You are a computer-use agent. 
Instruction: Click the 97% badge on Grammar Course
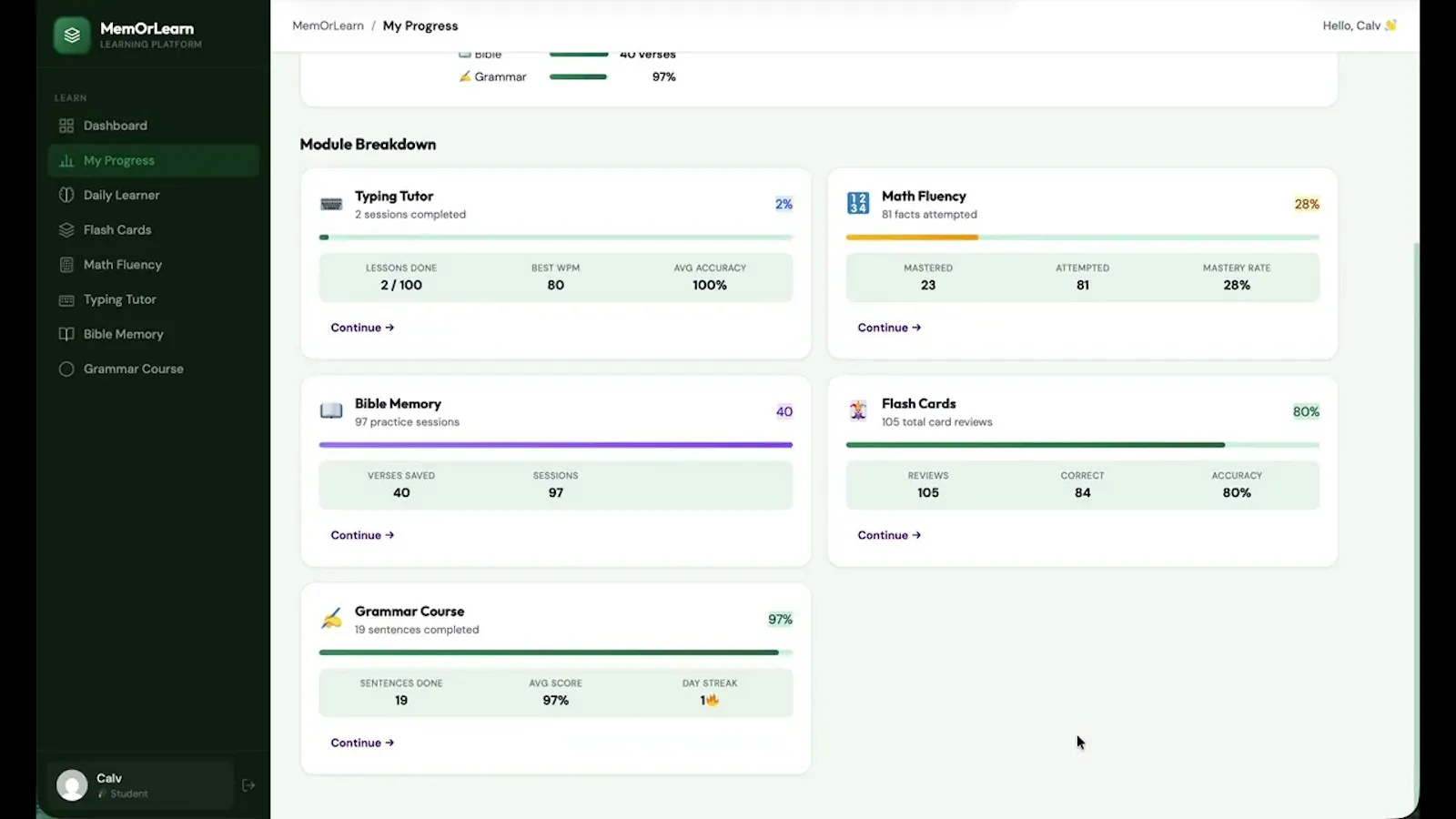780,619
